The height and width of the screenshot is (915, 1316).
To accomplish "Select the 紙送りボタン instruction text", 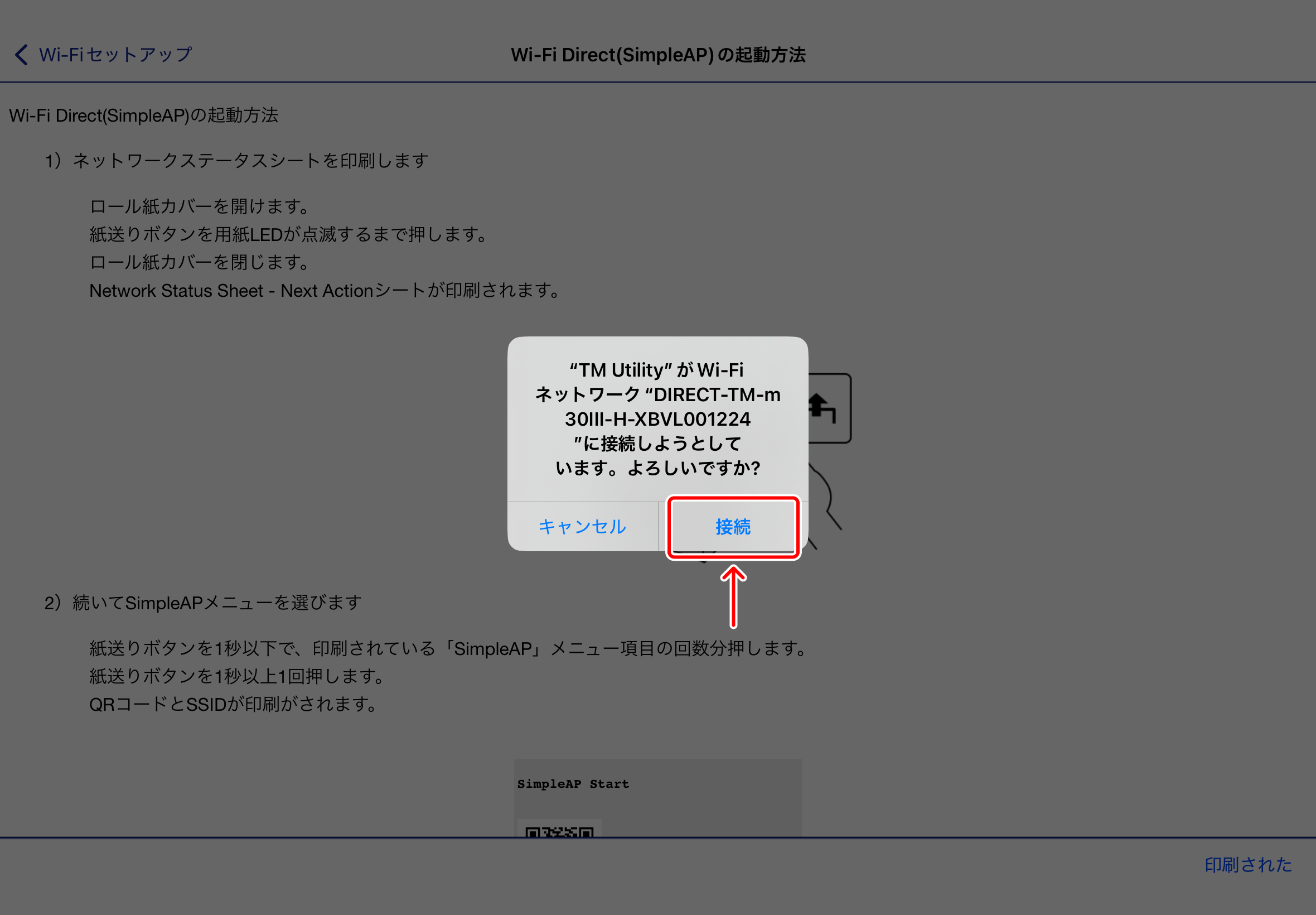I will pos(288,234).
